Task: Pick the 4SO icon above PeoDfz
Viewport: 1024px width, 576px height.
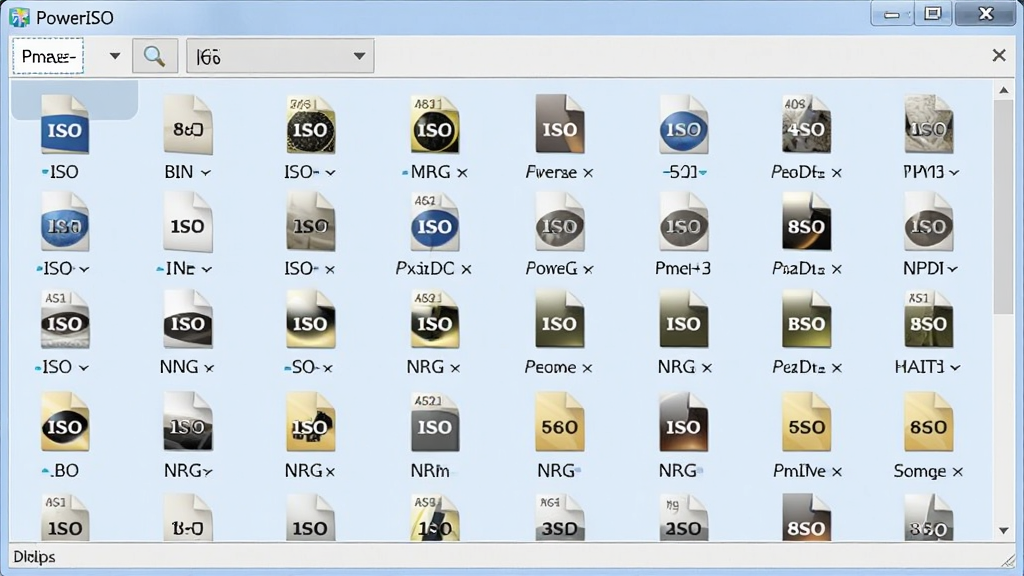Action: tap(807, 125)
